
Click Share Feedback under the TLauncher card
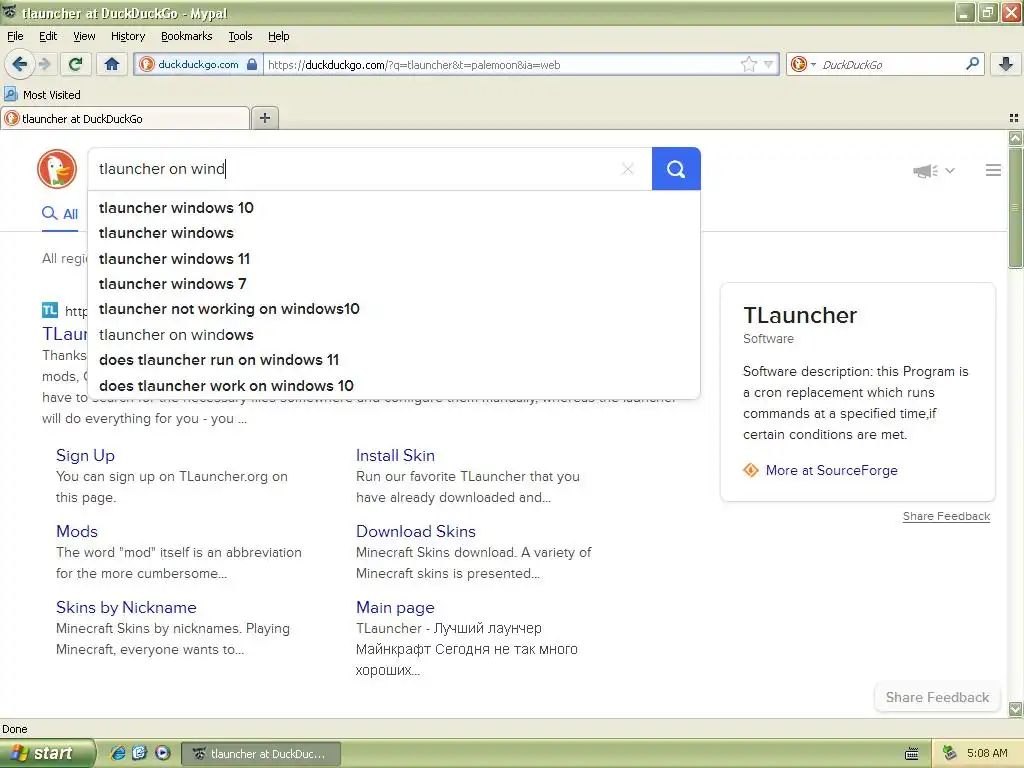point(946,516)
